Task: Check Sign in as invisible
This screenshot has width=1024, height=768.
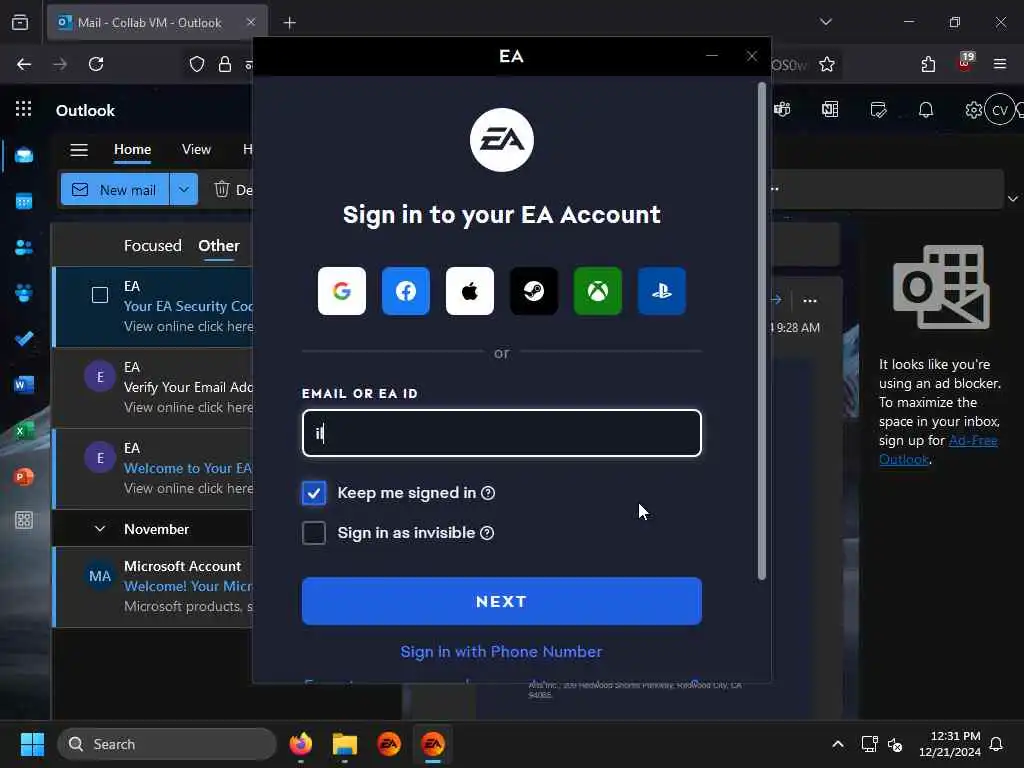Action: pos(314,533)
